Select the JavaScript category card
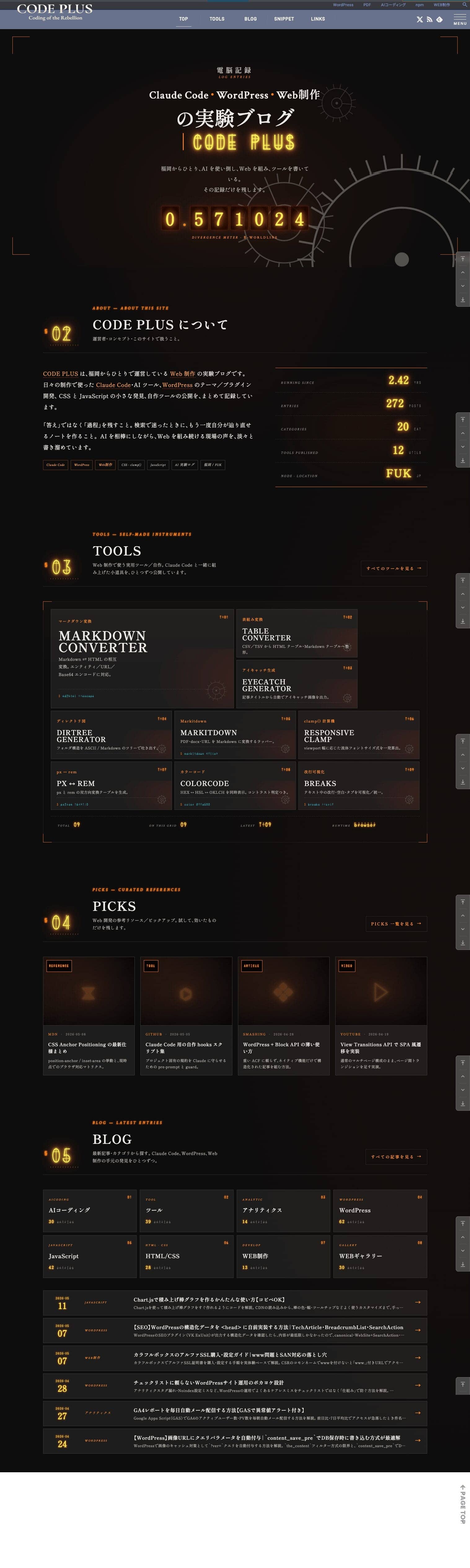 [90, 1256]
